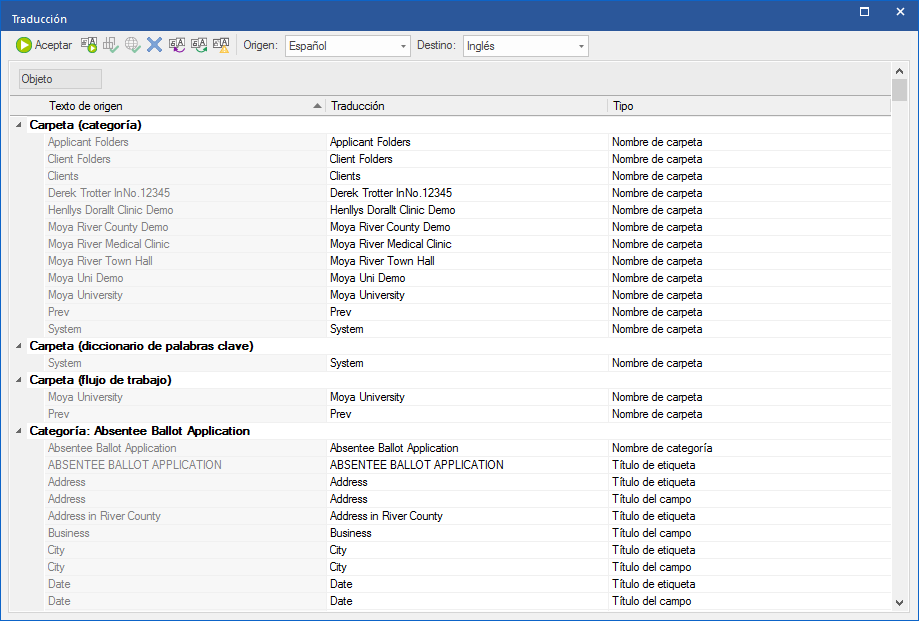
Task: Maximize the Traducción window
Action: (x=864, y=12)
